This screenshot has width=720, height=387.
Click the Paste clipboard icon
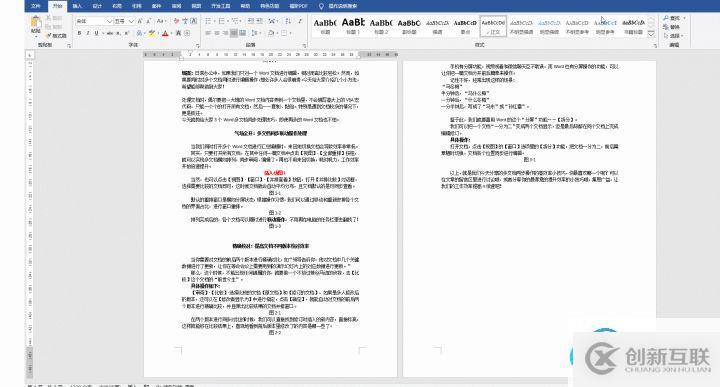click(35, 24)
